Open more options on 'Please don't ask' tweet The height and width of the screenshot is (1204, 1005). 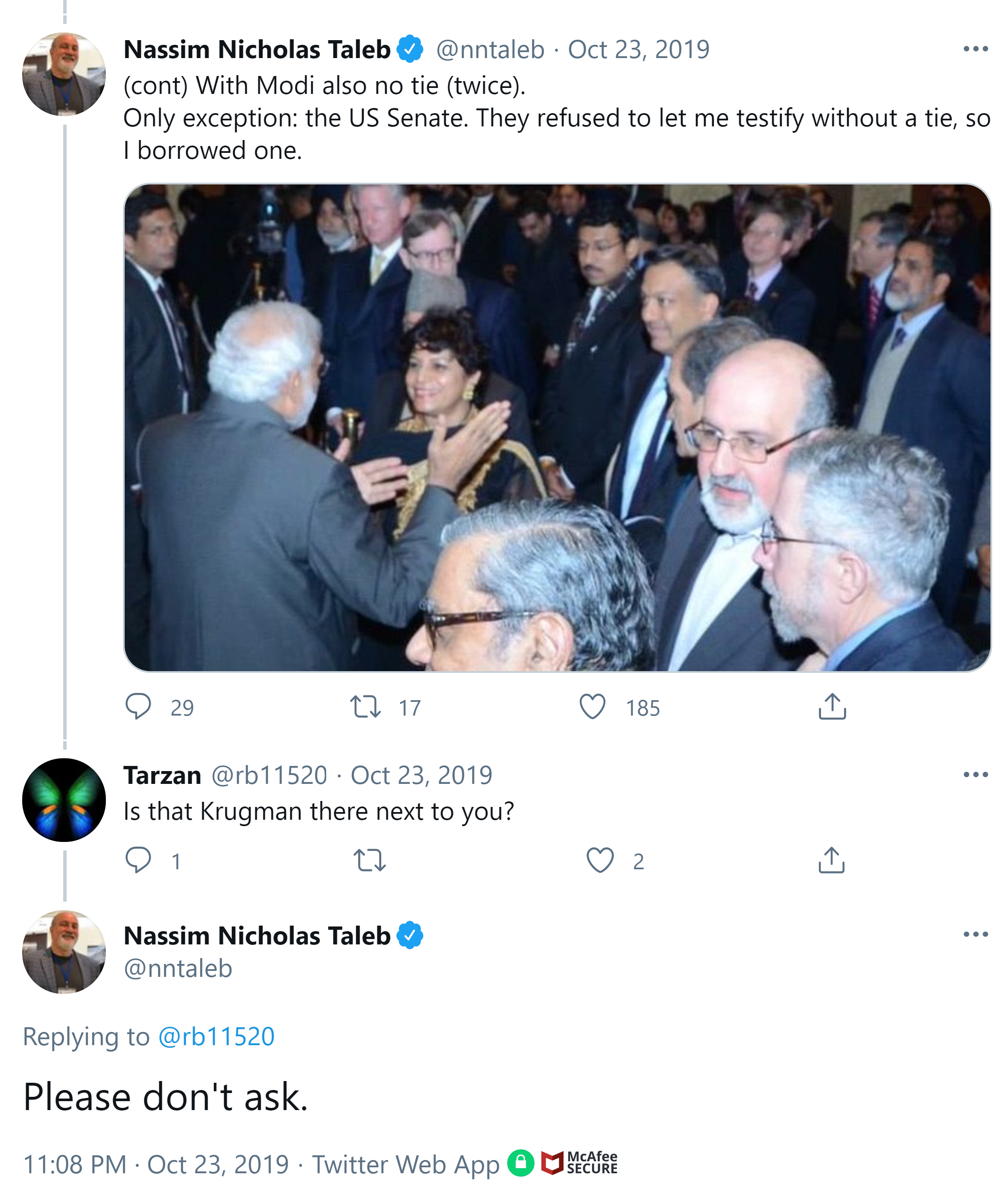click(x=975, y=935)
